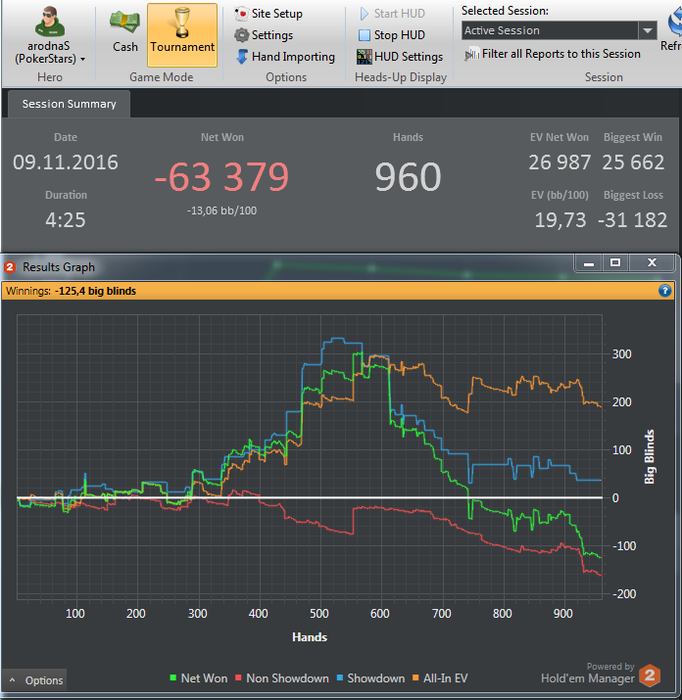Click the Hands x-axis label
This screenshot has width=682, height=700.
coord(309,637)
